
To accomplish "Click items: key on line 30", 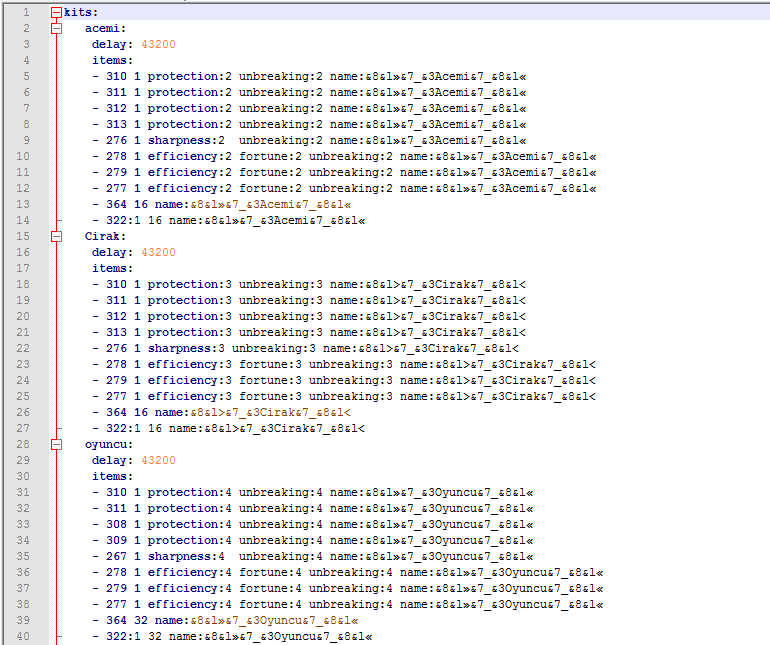I will [x=112, y=477].
